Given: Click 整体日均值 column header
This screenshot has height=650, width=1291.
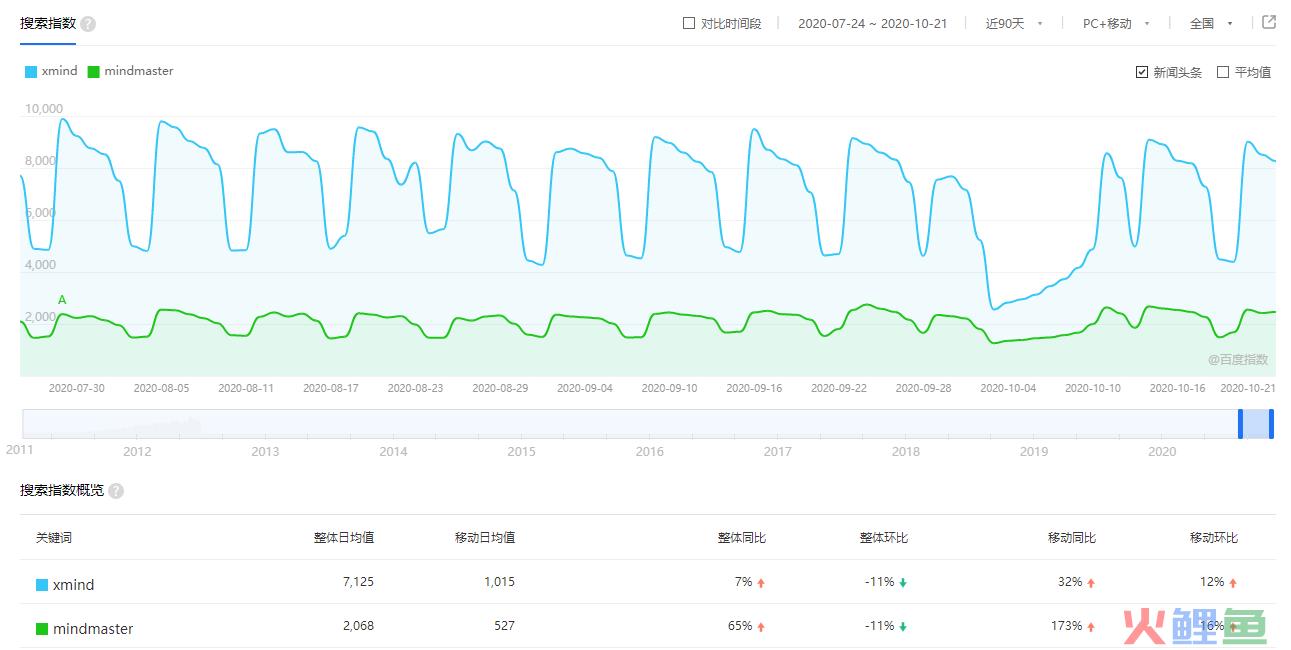Looking at the screenshot, I should click(x=343, y=538).
